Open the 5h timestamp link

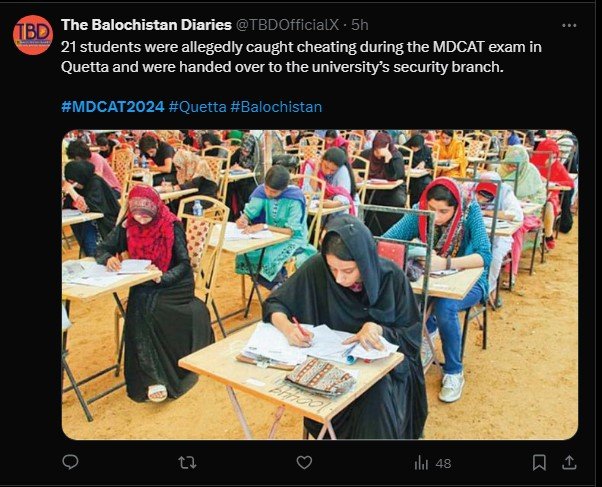click(360, 25)
